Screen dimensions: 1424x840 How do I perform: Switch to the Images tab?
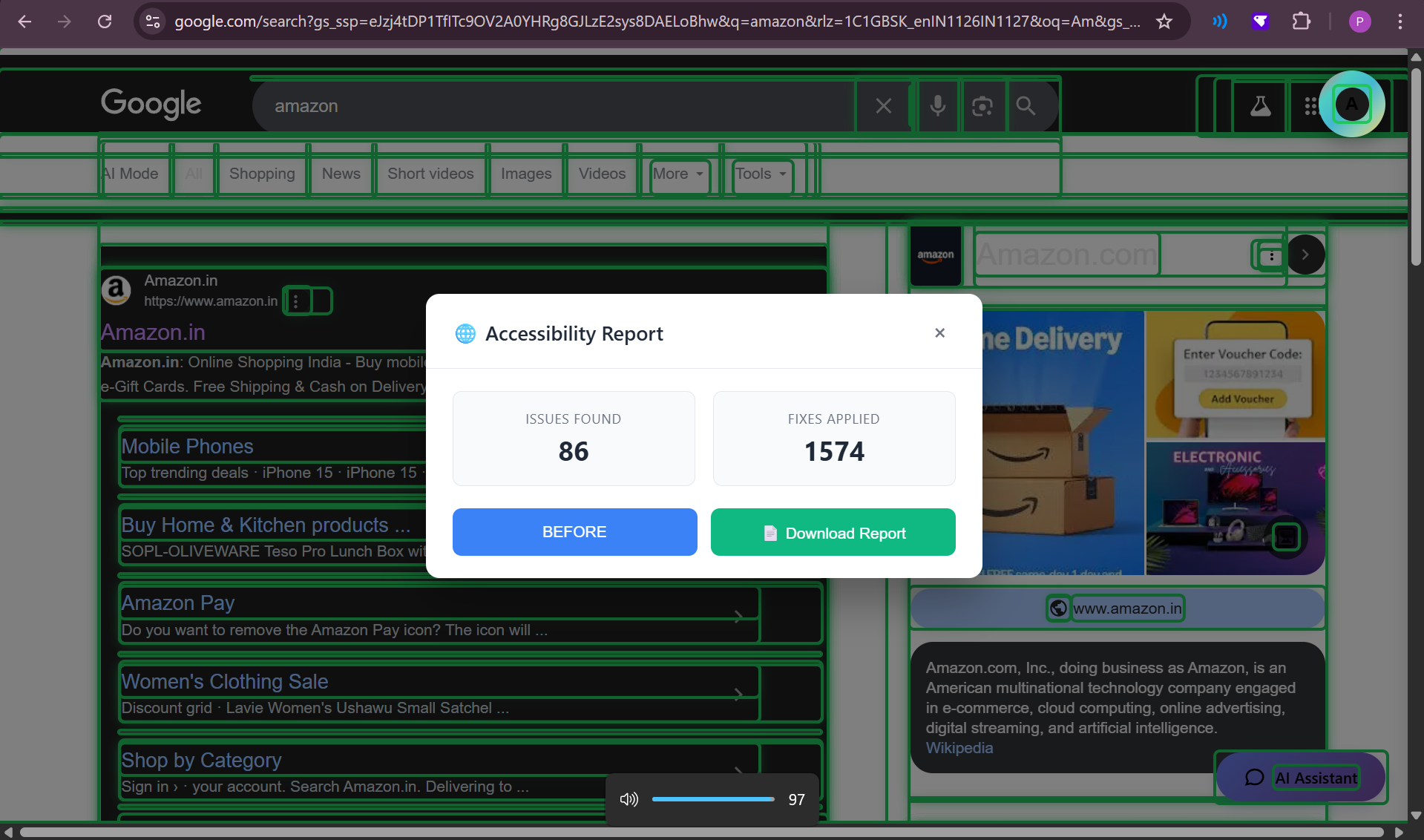coord(526,174)
